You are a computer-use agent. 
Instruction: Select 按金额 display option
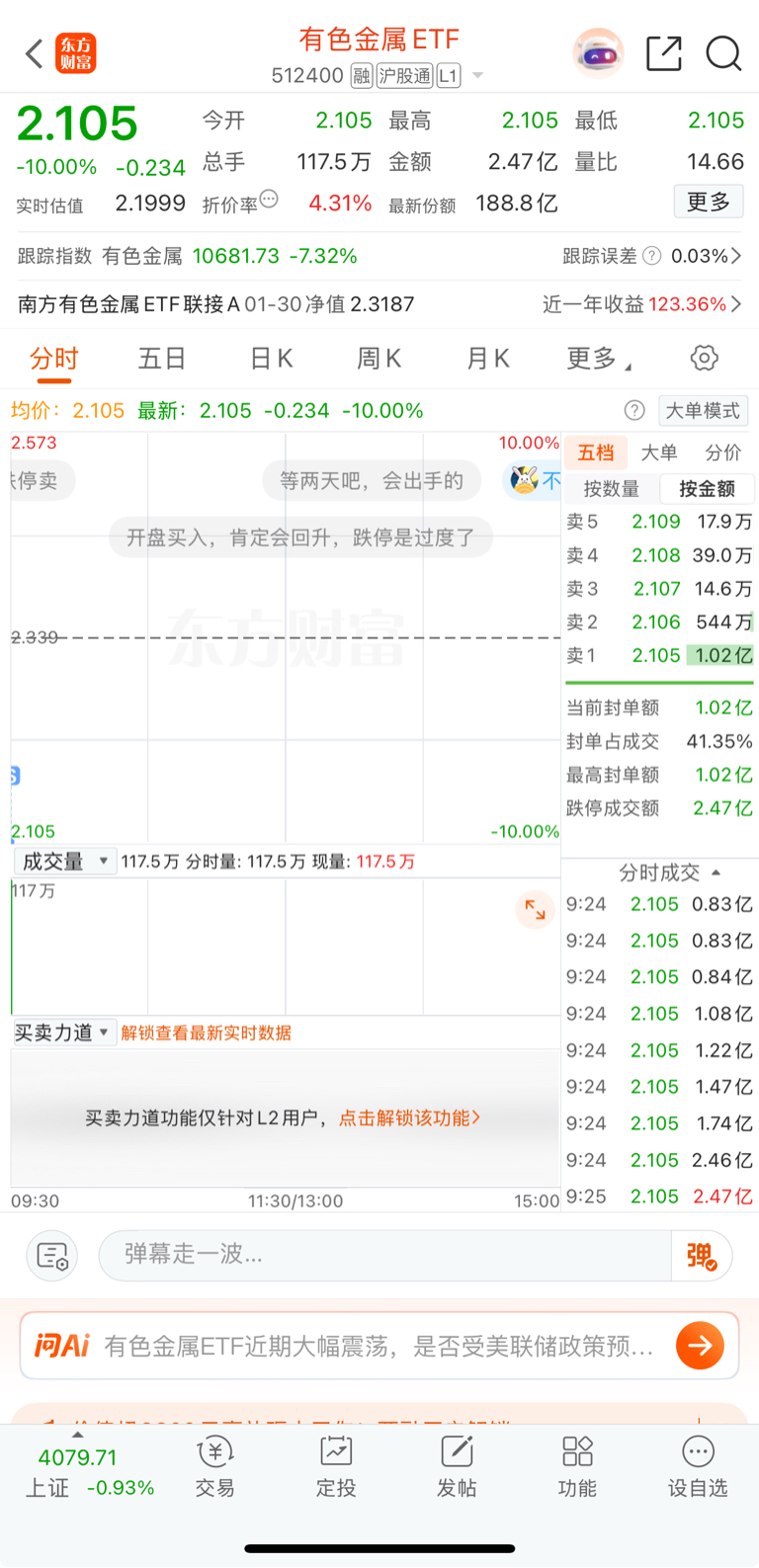tap(708, 489)
